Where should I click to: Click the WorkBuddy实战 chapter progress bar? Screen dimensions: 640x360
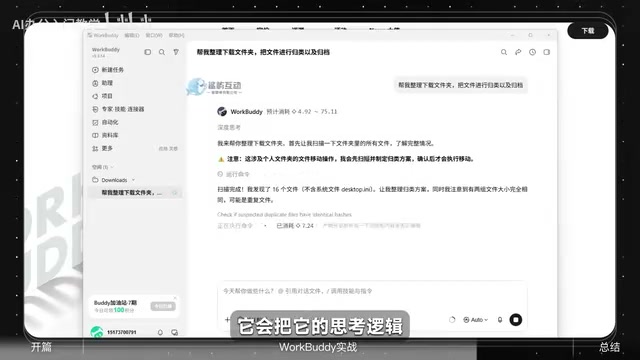[x=318, y=347]
